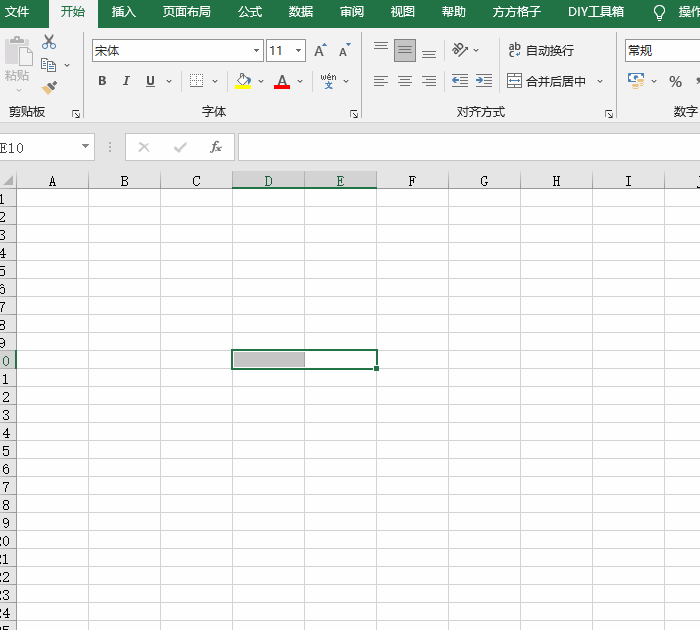The image size is (700, 630).
Task: Click the decrease indent icon
Action: tap(460, 81)
